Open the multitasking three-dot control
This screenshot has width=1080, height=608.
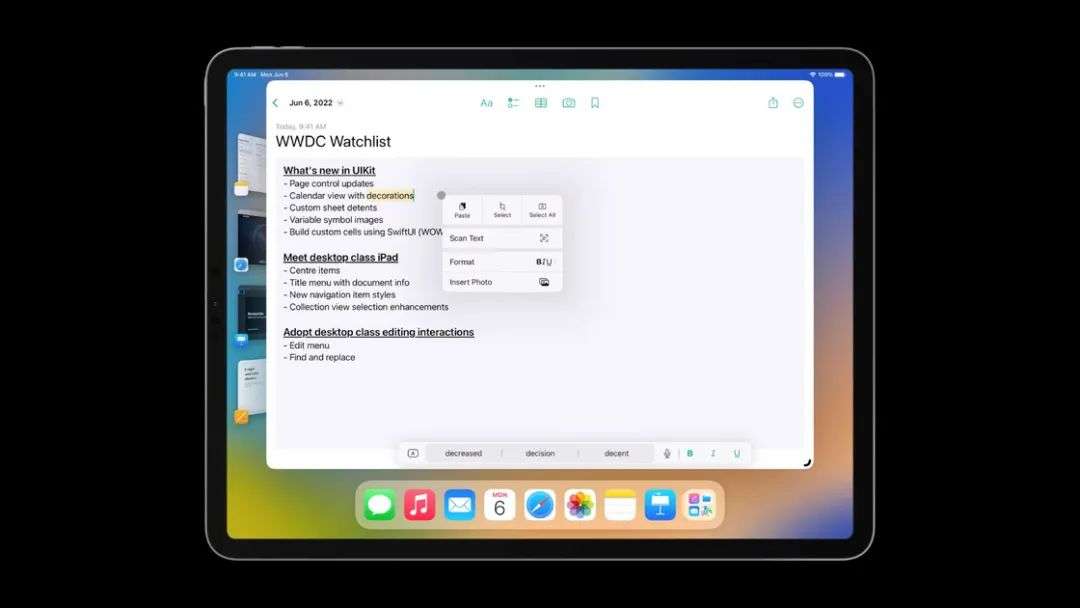tap(540, 86)
